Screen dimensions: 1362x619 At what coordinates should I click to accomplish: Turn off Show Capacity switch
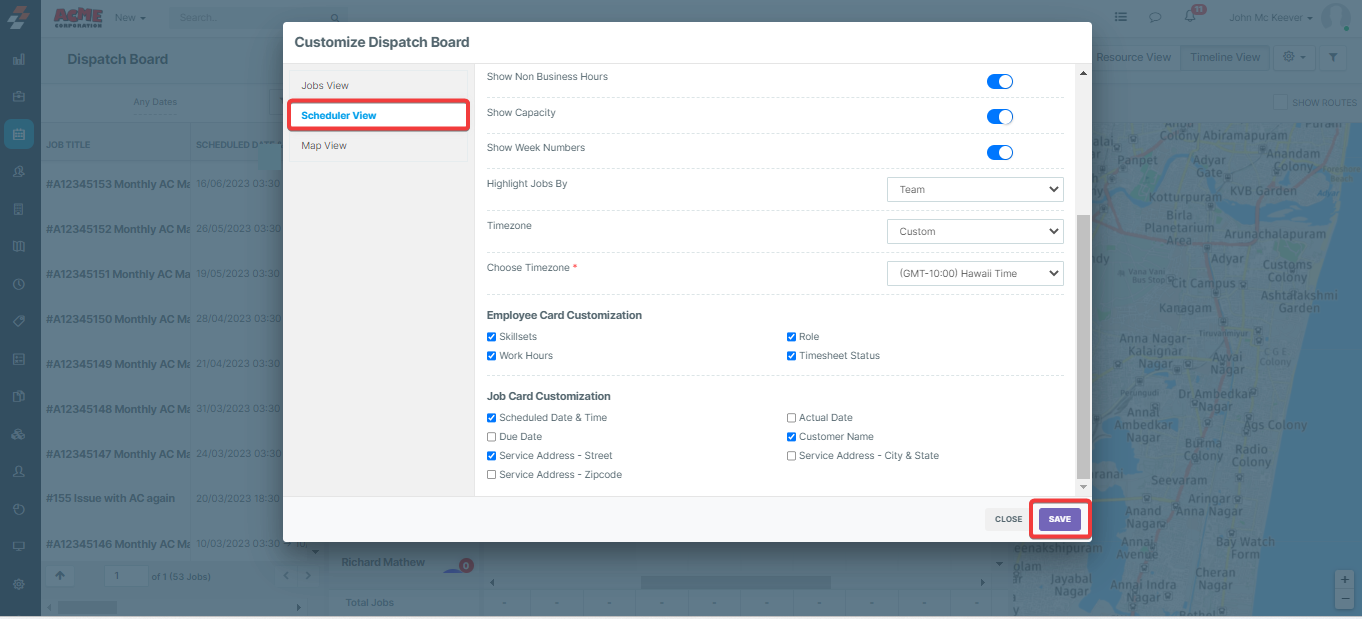click(999, 116)
